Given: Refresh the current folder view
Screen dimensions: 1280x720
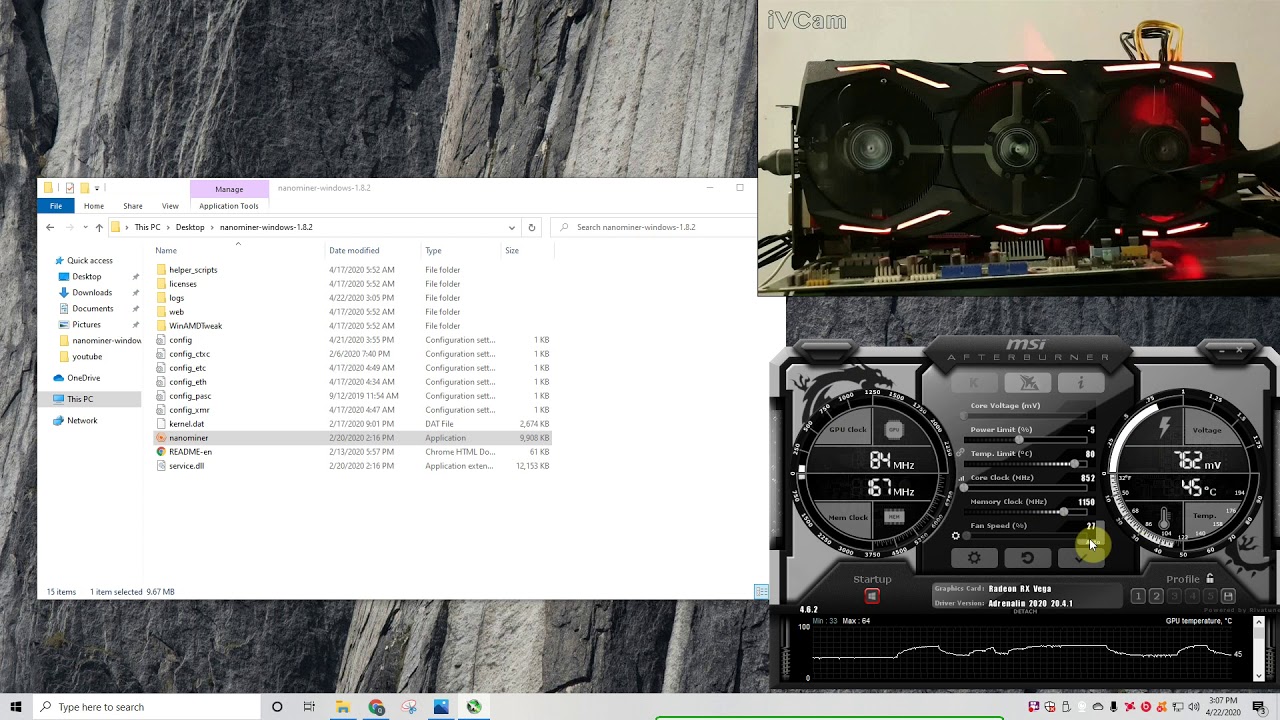Looking at the screenshot, I should (x=531, y=227).
